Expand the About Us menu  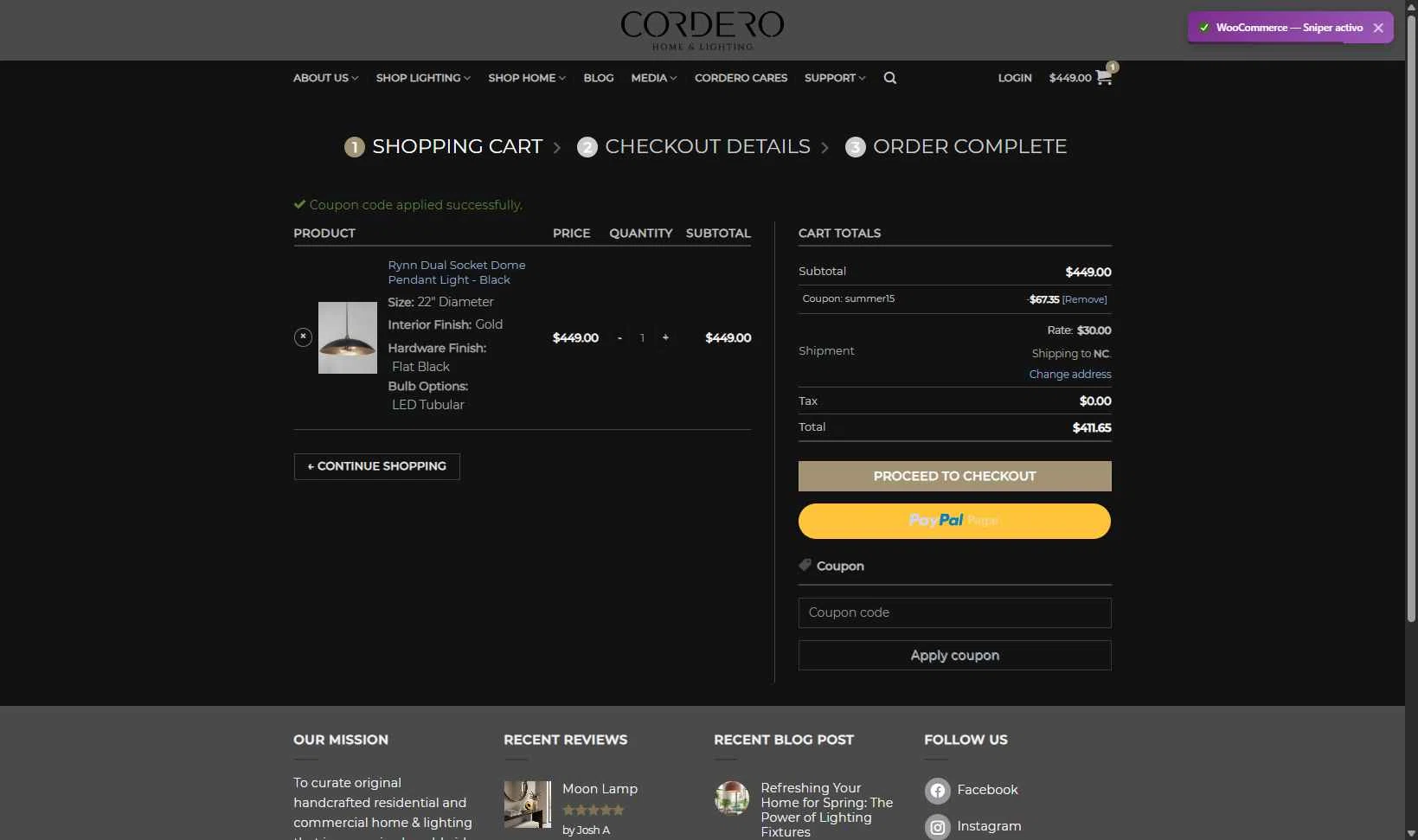325,78
